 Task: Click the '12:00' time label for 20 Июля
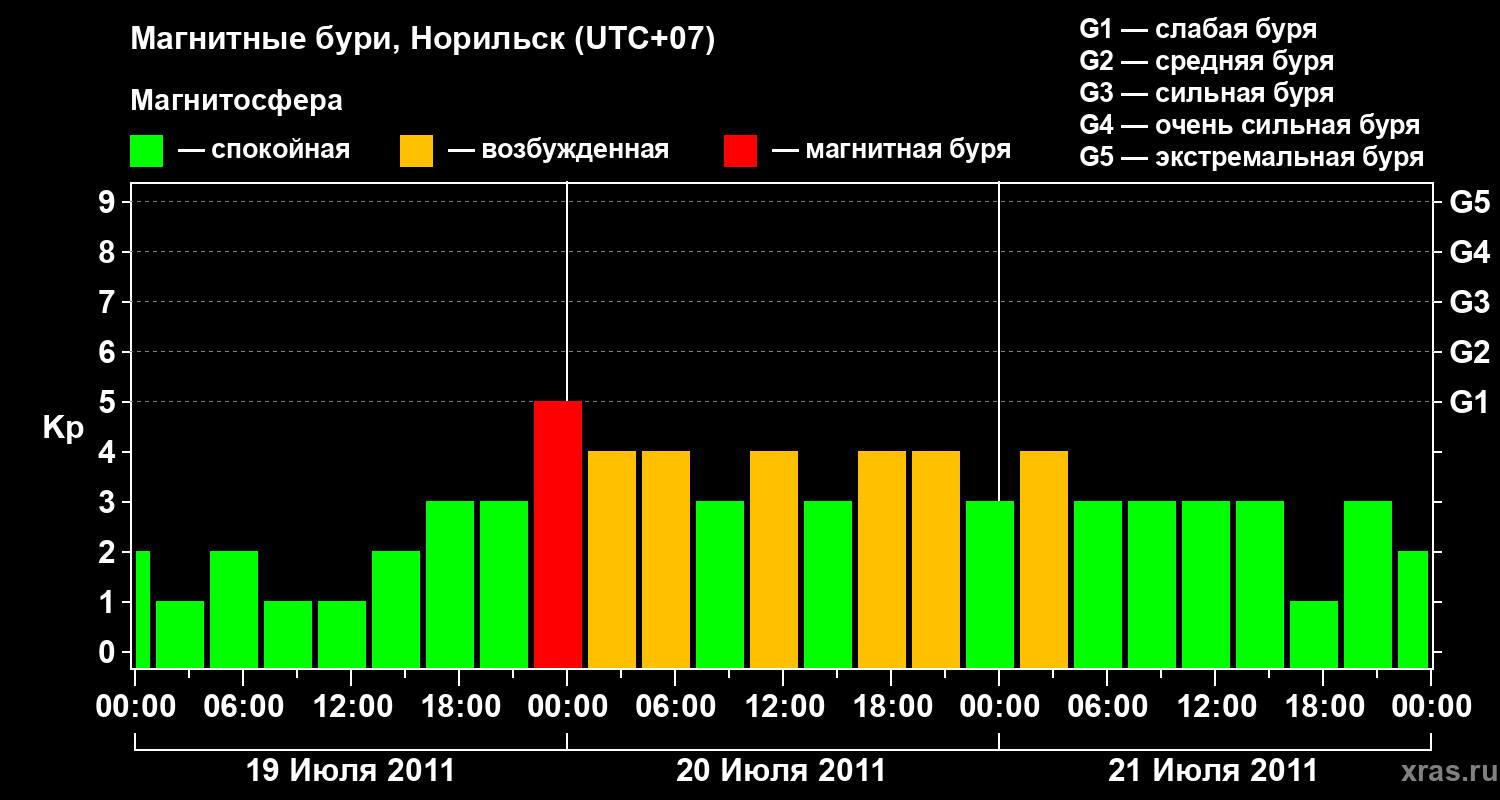click(783, 707)
